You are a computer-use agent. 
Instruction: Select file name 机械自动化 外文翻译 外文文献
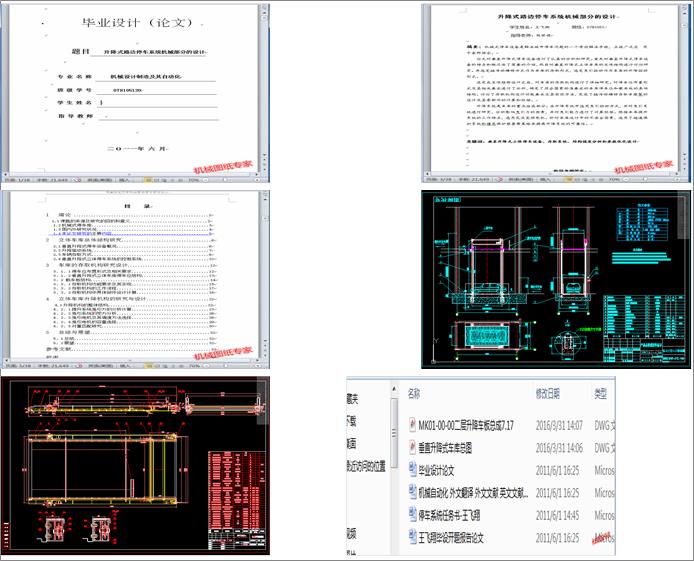click(x=473, y=492)
